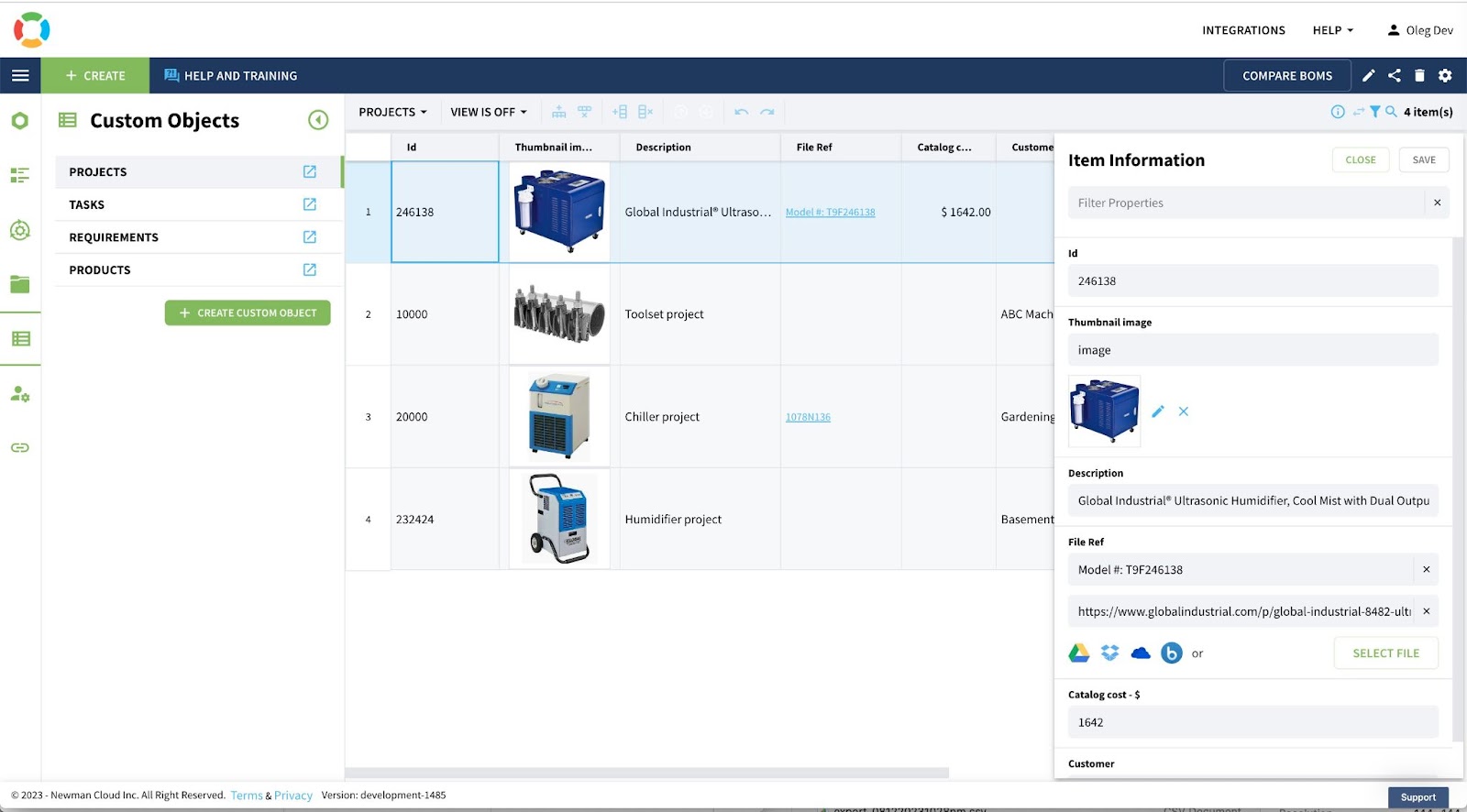This screenshot has height=812, width=1467.
Task: Open HELP AND TRAINING
Action: coord(230,76)
